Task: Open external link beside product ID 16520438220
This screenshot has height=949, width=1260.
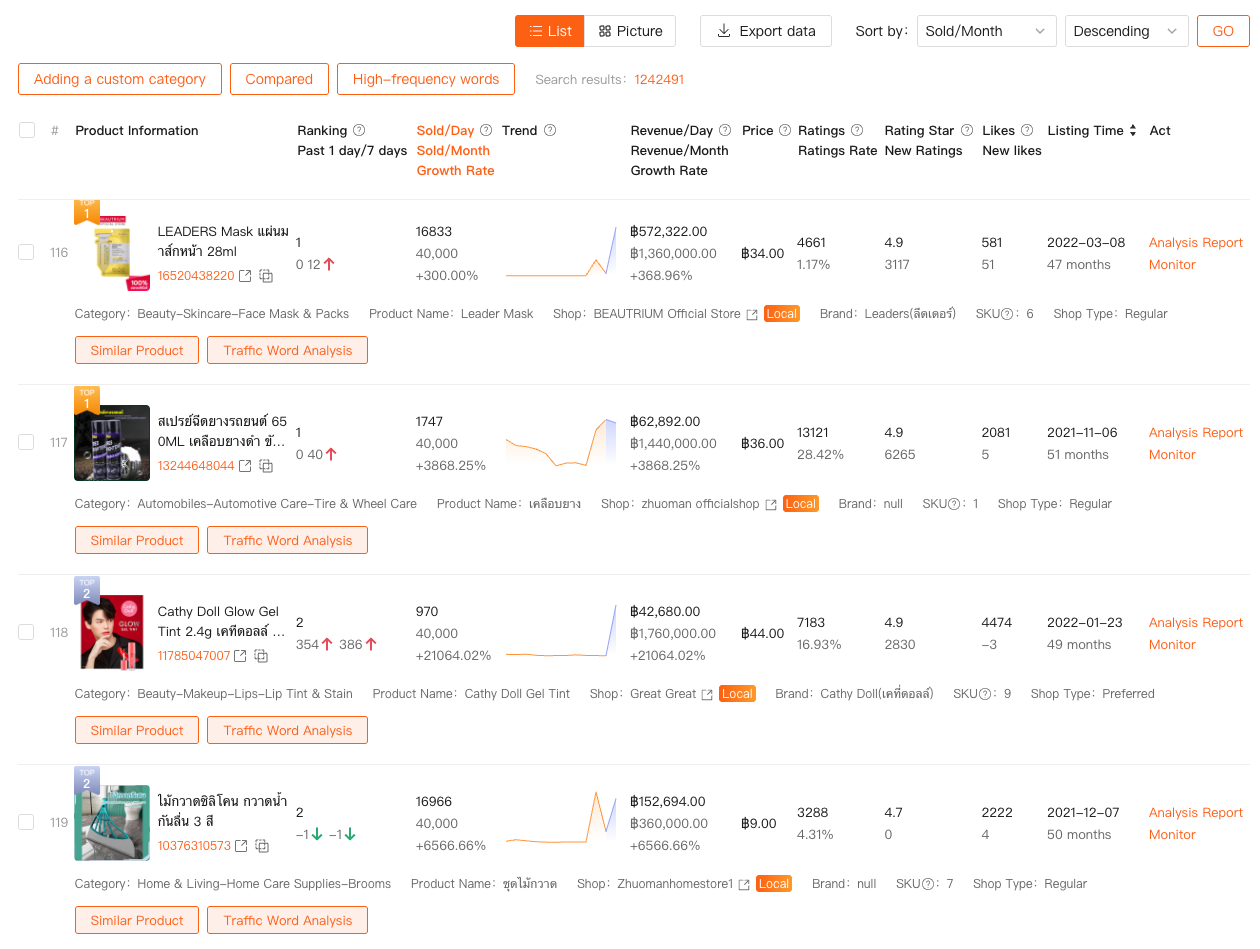Action: [245, 276]
